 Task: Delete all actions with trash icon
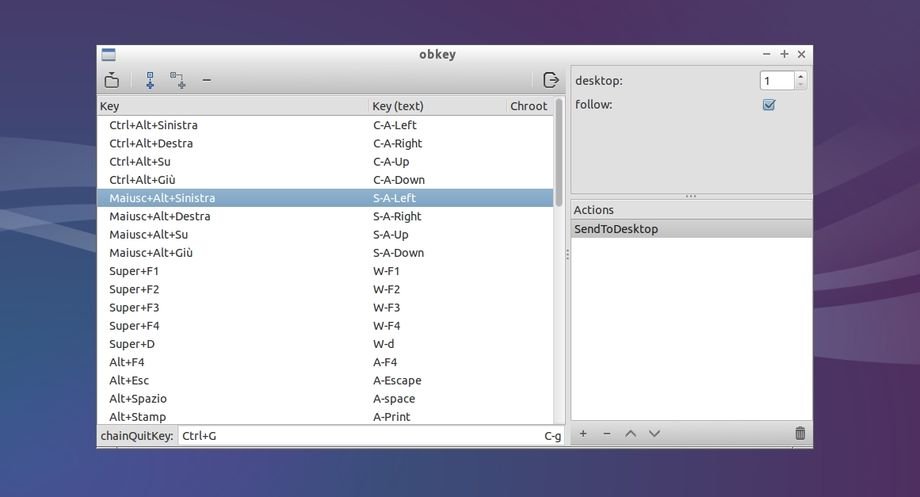click(799, 433)
